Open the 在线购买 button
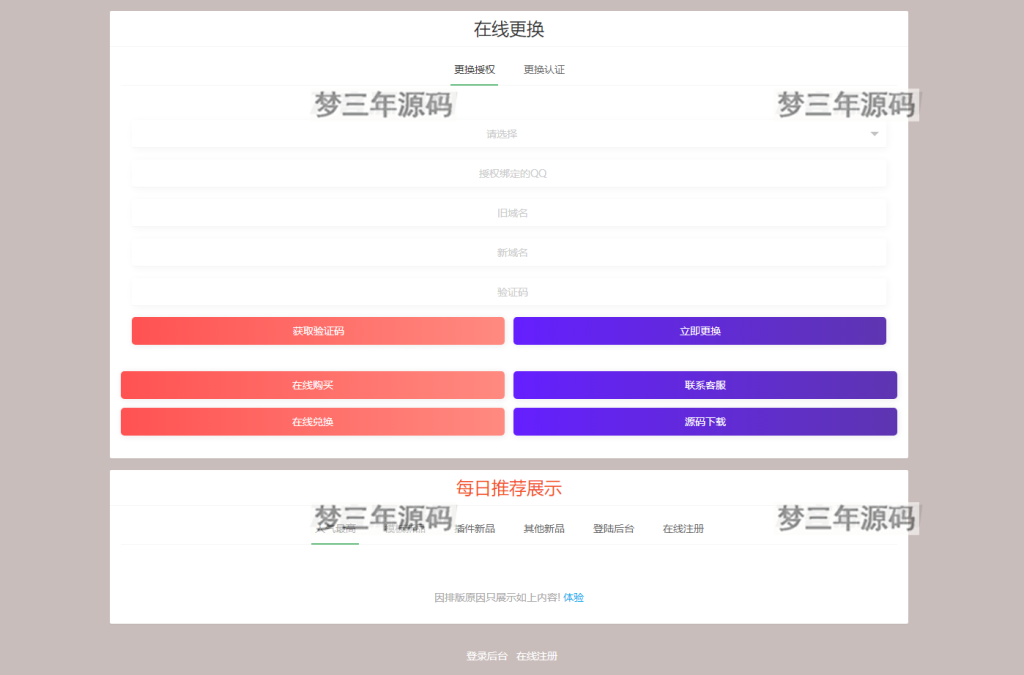This screenshot has width=1024, height=675. click(312, 385)
